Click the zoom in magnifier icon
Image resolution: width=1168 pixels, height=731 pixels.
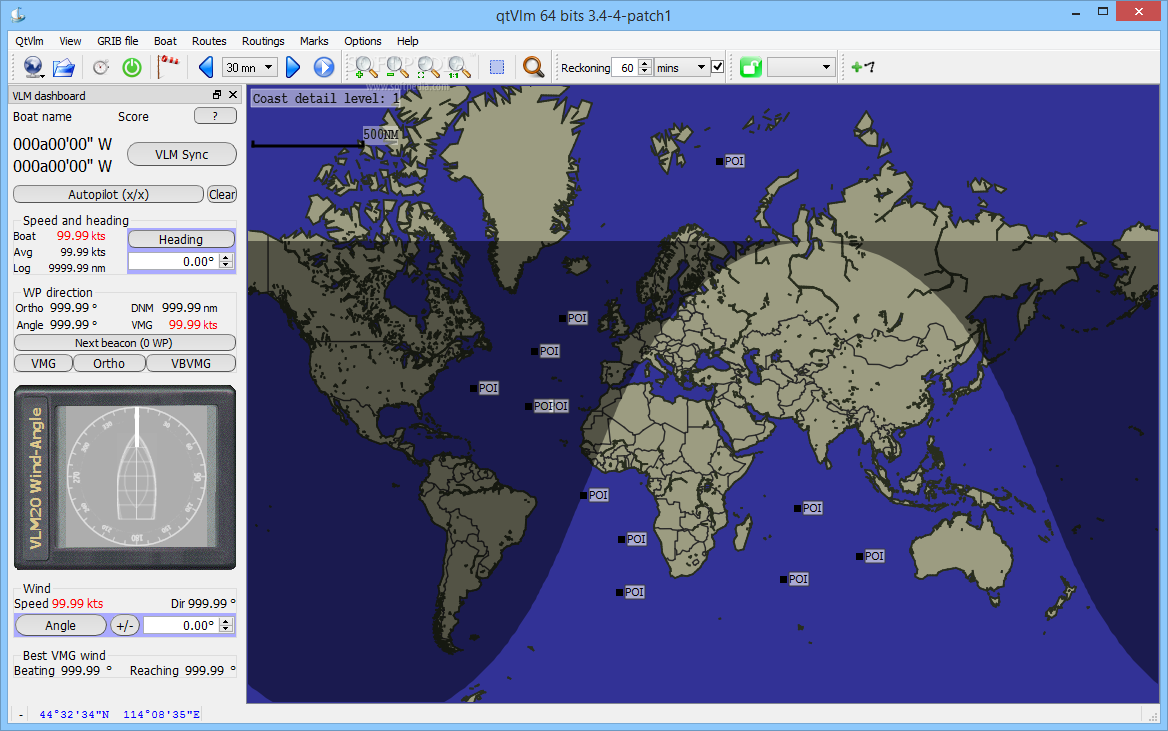[x=366, y=67]
